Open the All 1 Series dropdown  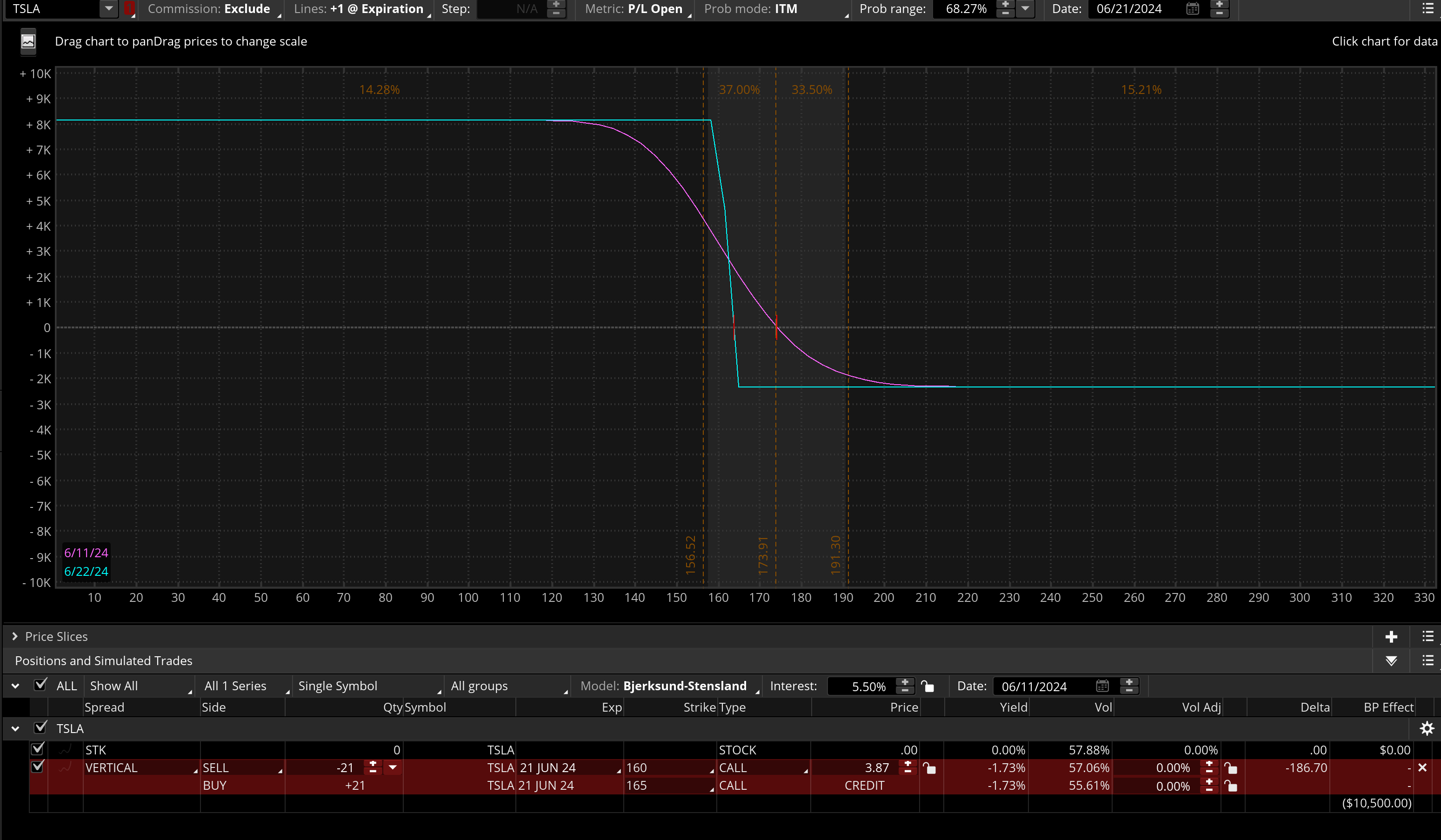[x=246, y=686]
